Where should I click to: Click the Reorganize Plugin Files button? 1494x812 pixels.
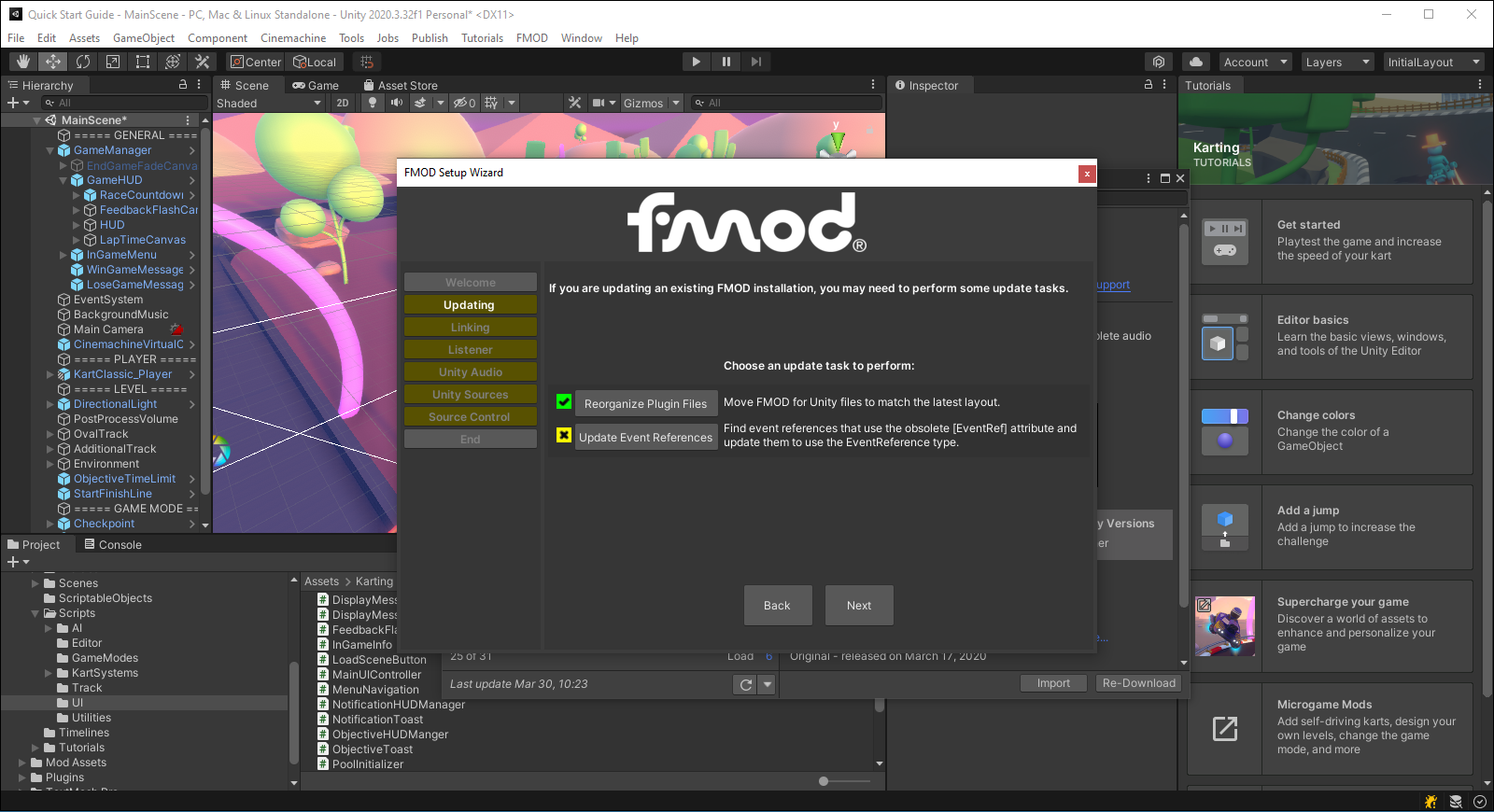645,404
